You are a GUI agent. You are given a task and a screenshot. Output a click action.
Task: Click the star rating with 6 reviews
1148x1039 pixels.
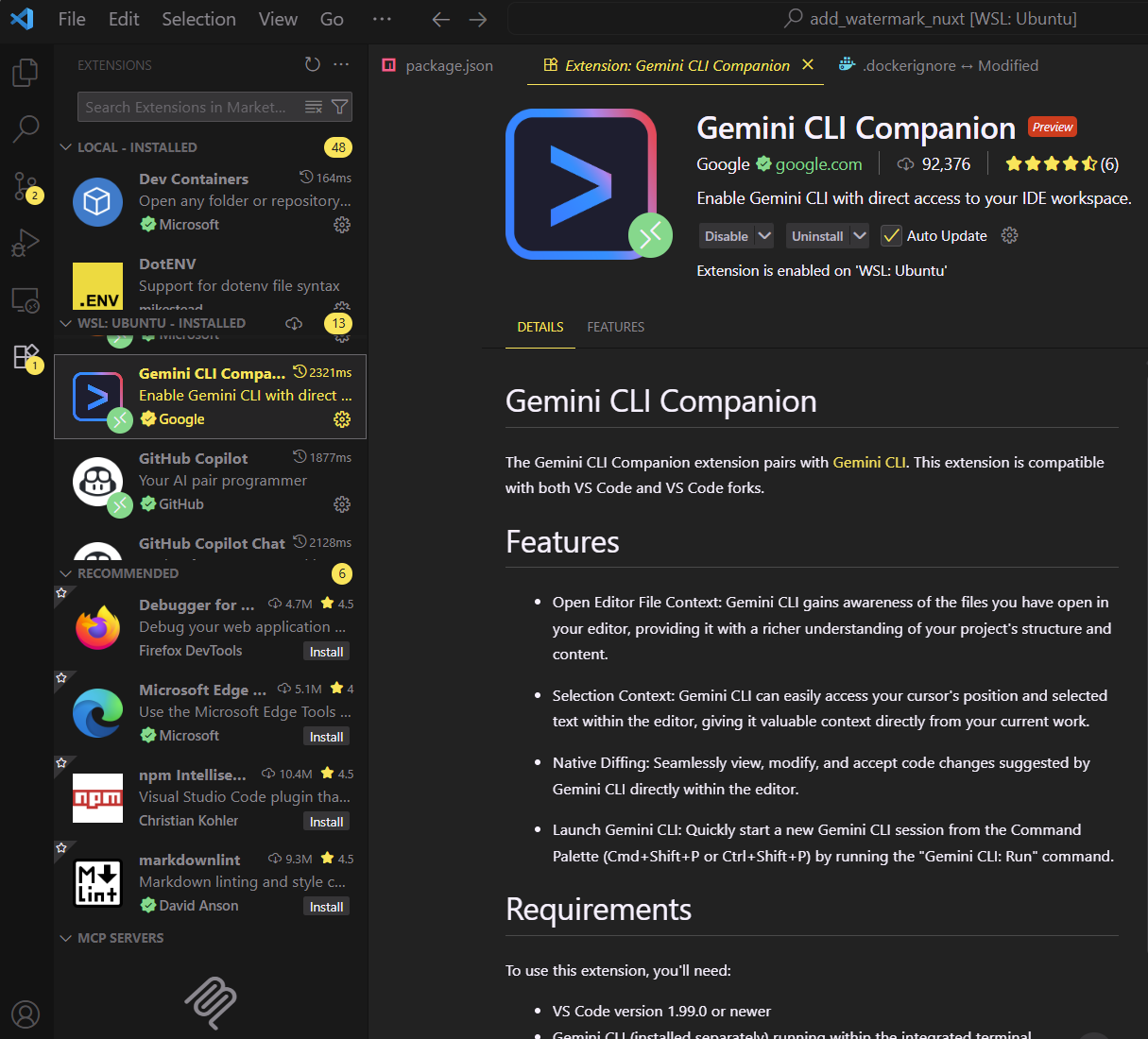coord(1062,164)
